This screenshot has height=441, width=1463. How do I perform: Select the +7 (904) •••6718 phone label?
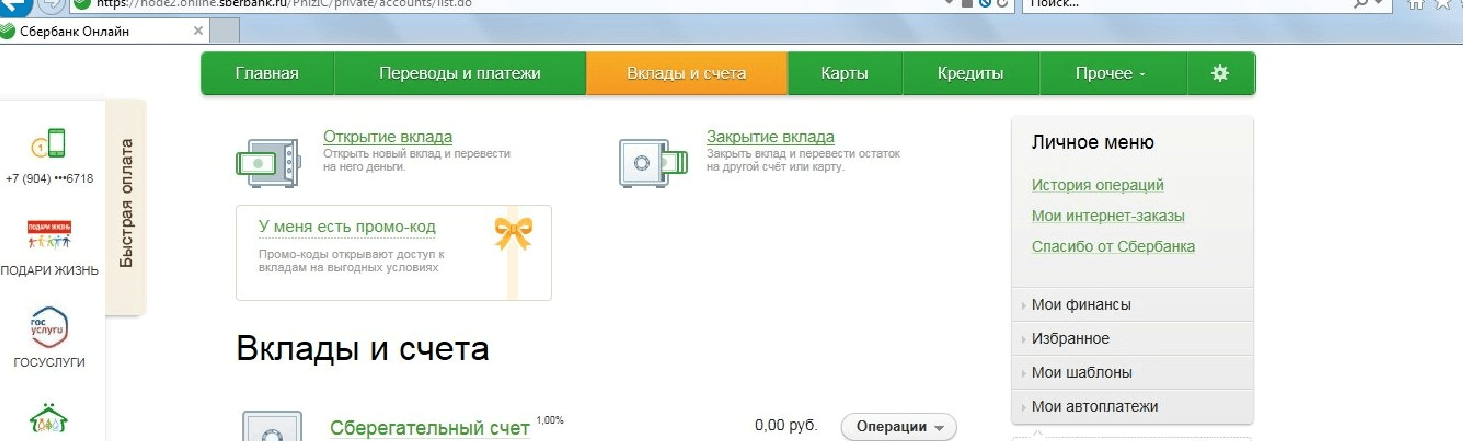point(49,178)
